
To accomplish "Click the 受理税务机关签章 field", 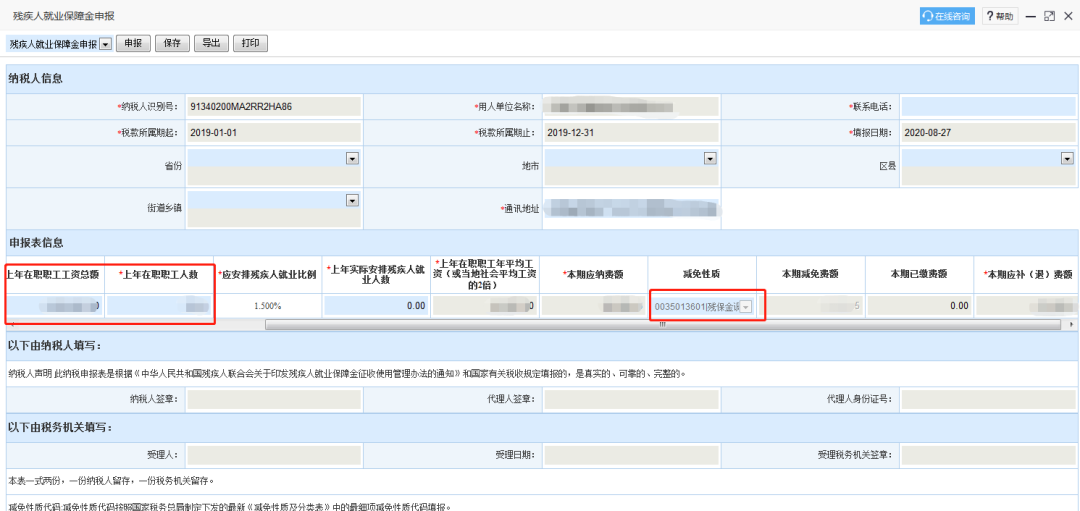I will coord(988,455).
